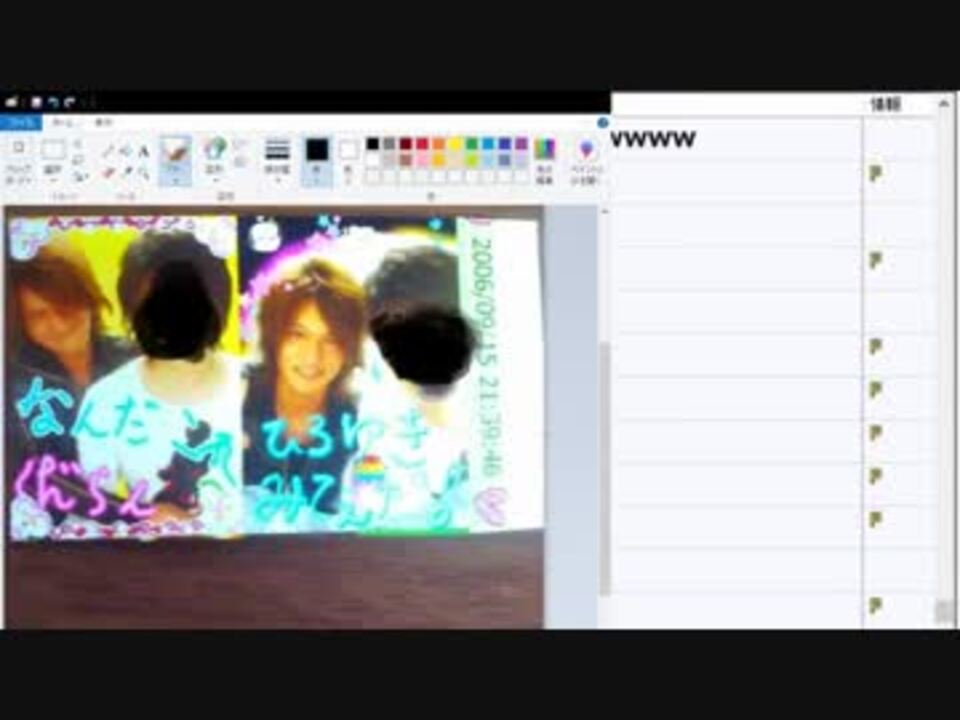This screenshot has width=960, height=720.
Task: Select the Color picker eyedropper tool
Action: pos(126,173)
